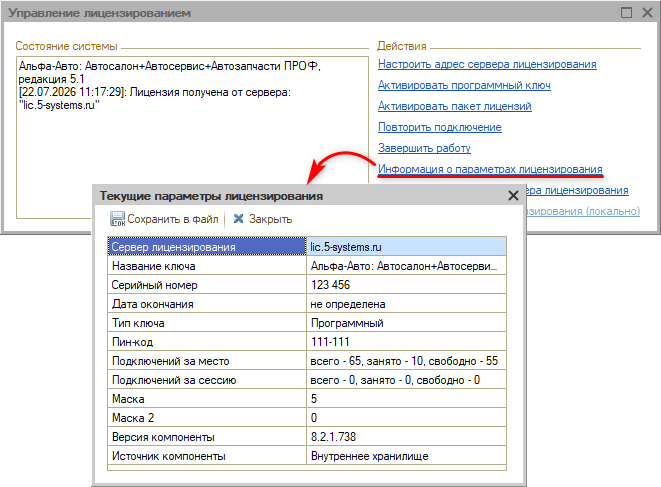
Task: Click the blue X icon beside Закрыть
Action: pyautogui.click(x=238, y=218)
